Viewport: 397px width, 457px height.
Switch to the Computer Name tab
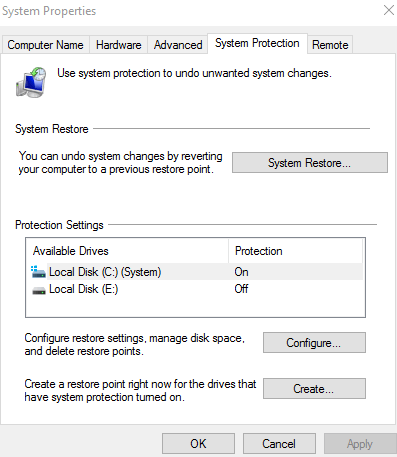click(x=45, y=45)
